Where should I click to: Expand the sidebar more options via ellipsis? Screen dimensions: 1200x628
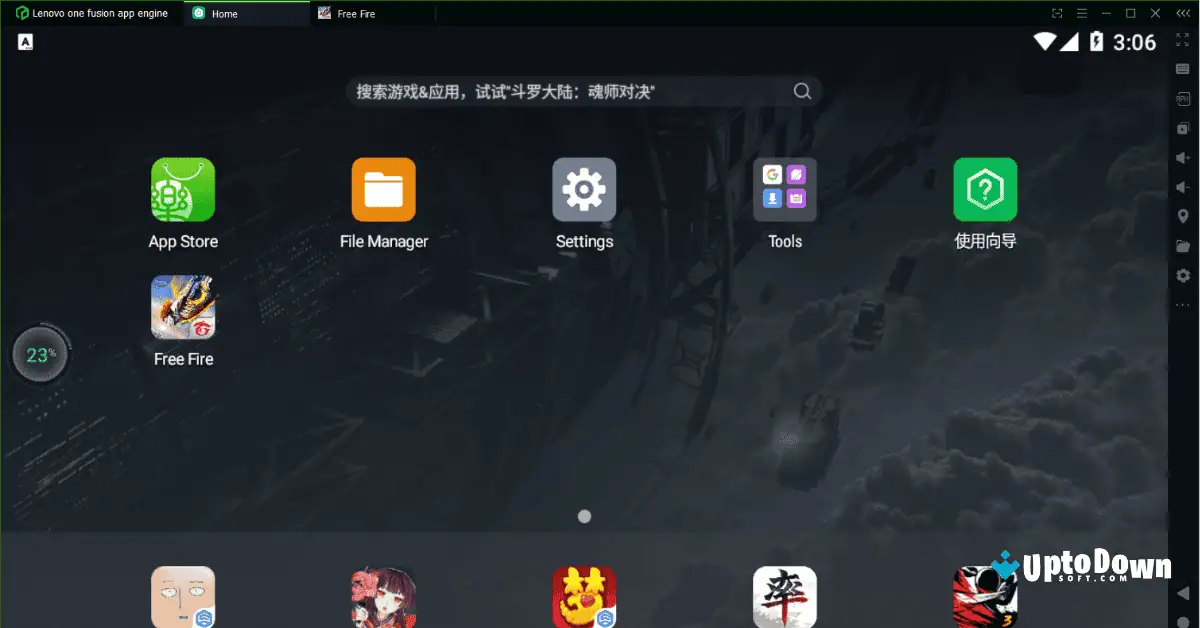pyautogui.click(x=1183, y=305)
